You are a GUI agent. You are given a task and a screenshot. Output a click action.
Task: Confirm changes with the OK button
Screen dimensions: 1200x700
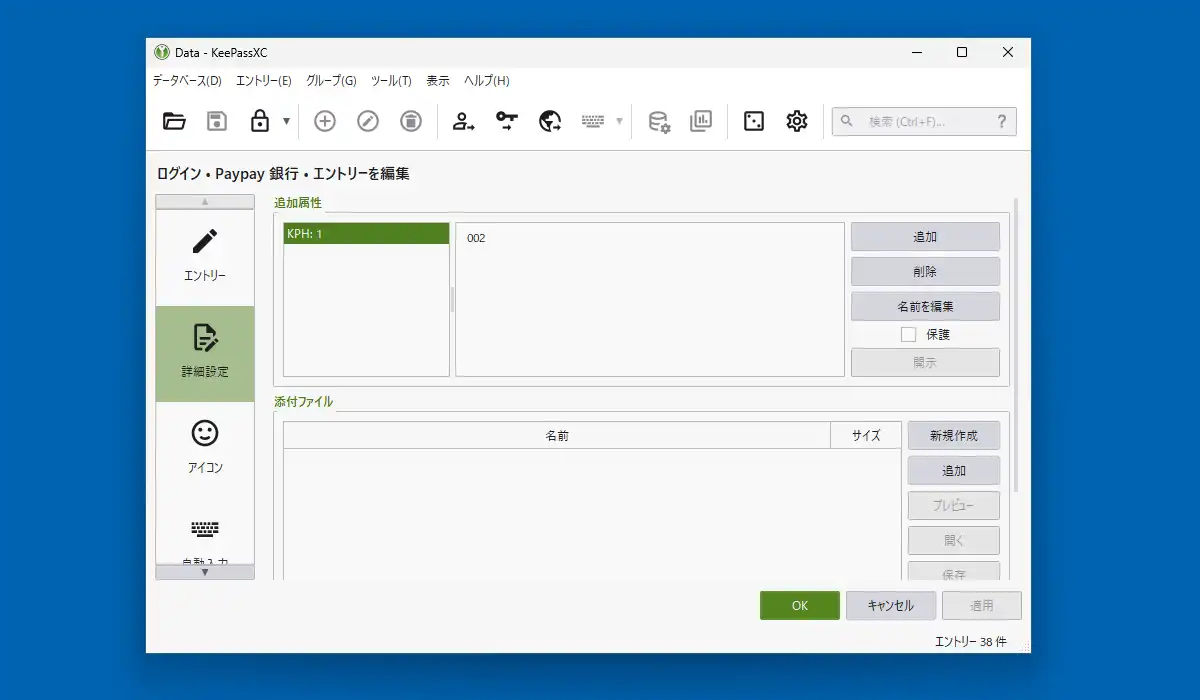click(x=800, y=605)
